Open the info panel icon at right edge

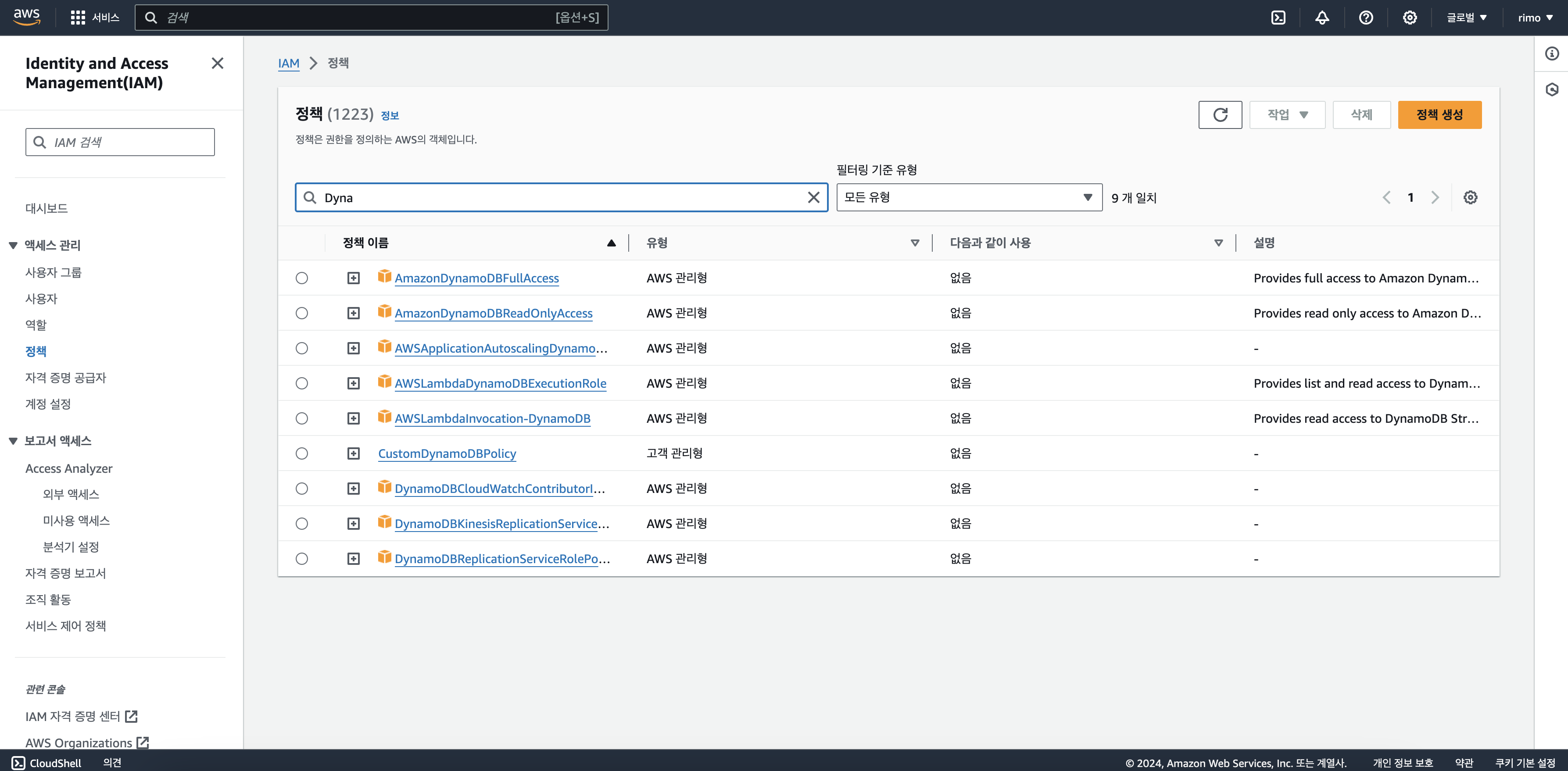coord(1552,54)
